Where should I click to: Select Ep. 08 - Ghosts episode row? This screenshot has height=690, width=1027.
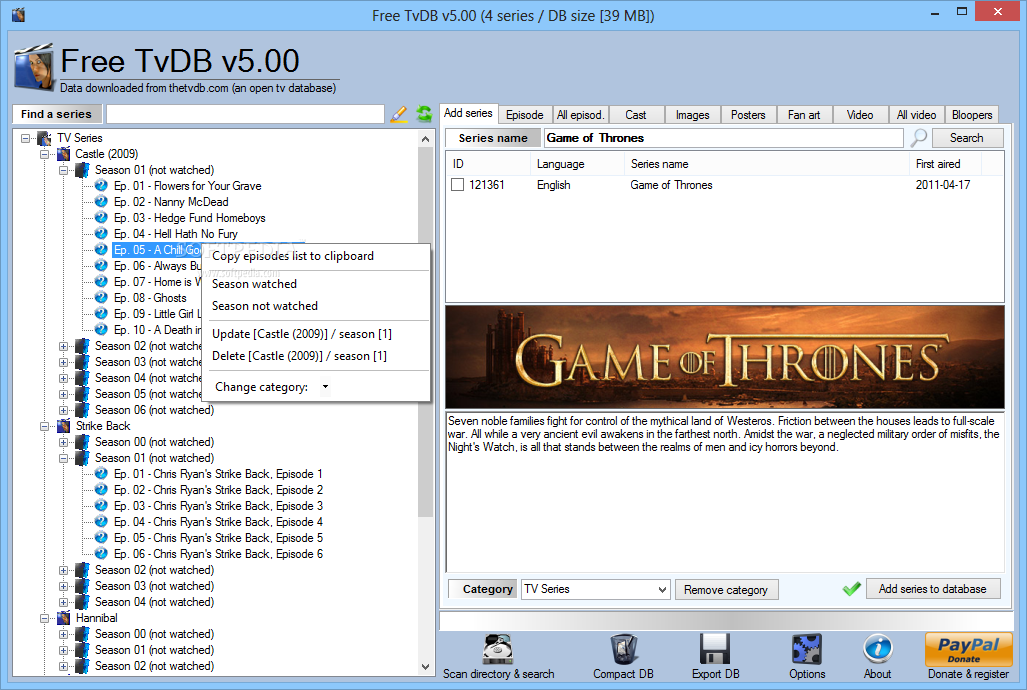pos(150,298)
